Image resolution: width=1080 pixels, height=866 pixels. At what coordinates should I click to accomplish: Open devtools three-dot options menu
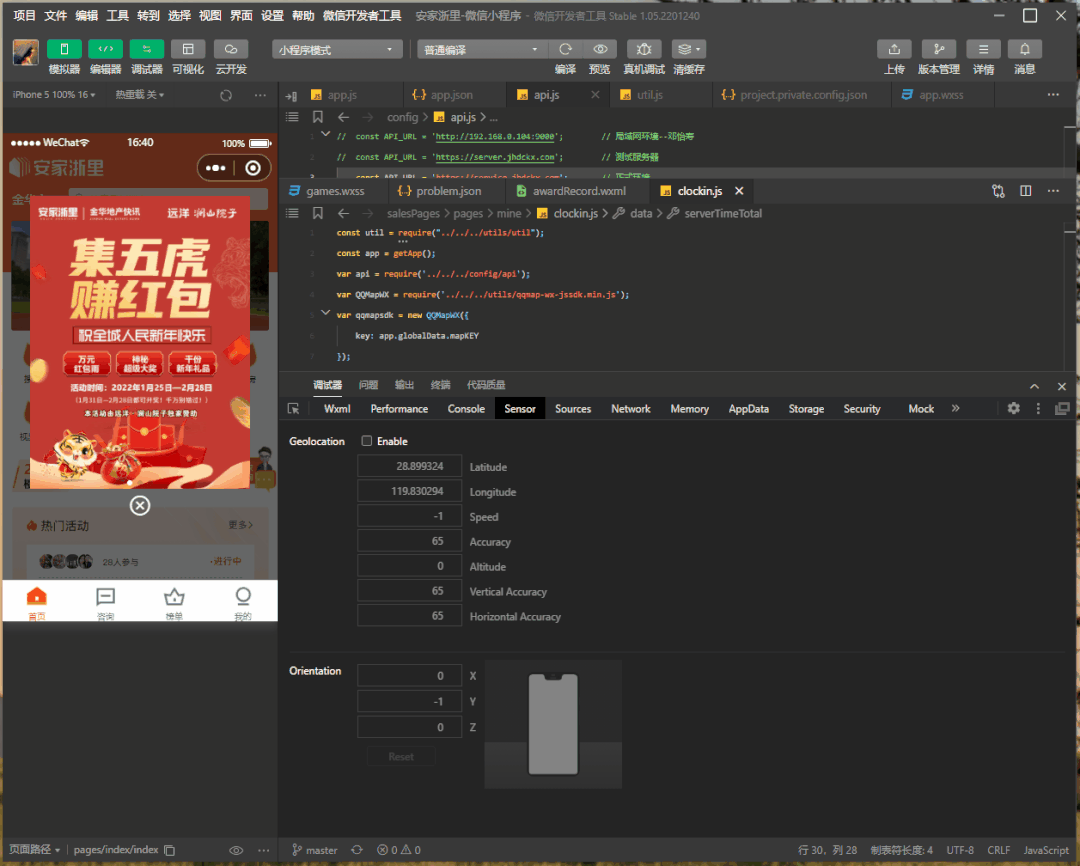tap(1038, 409)
